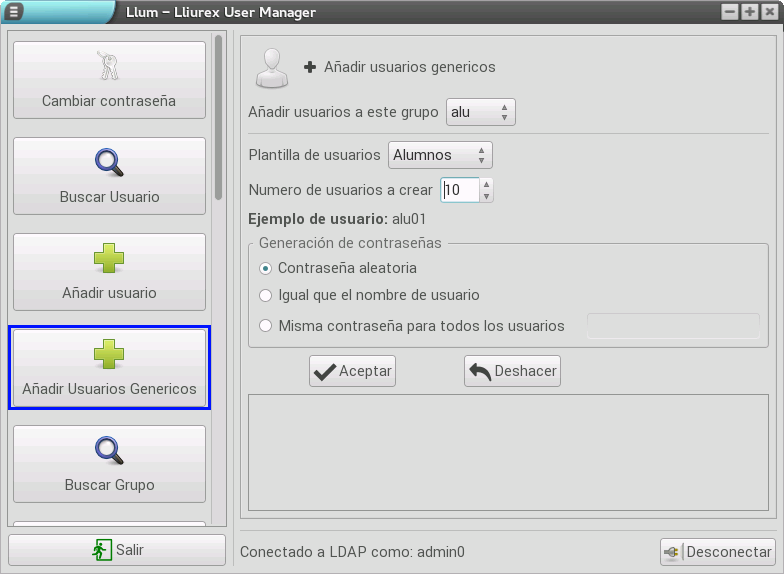Viewport: 784px width, 574px height.
Task: Click the user avatar icon in the header
Action: (270, 68)
